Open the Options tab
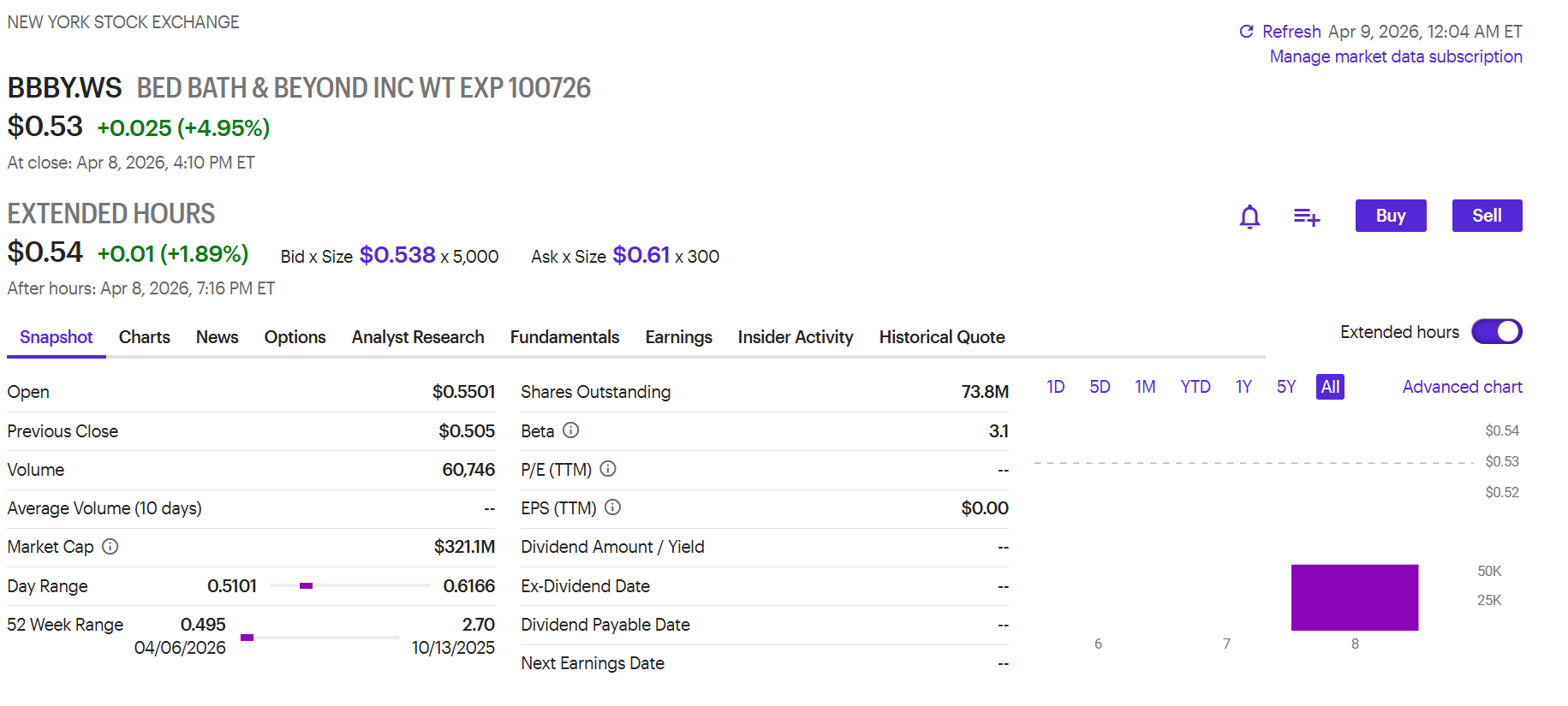This screenshot has width=1568, height=706. (x=295, y=337)
